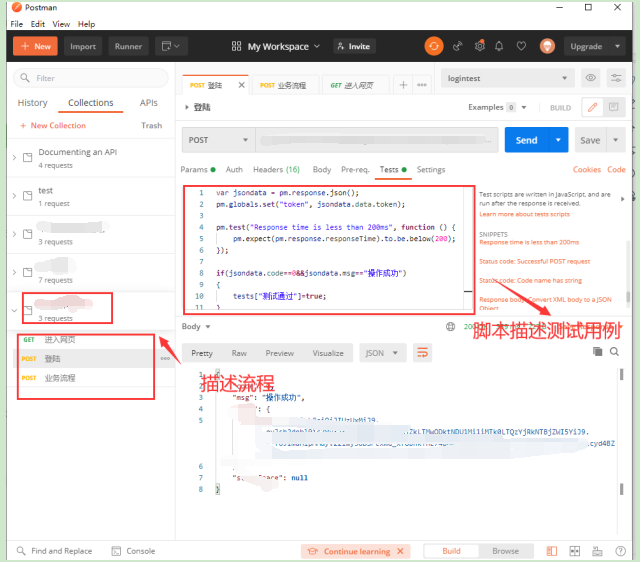Toggle the wrap lines icon in response
This screenshot has width=640, height=562.
pos(422,353)
